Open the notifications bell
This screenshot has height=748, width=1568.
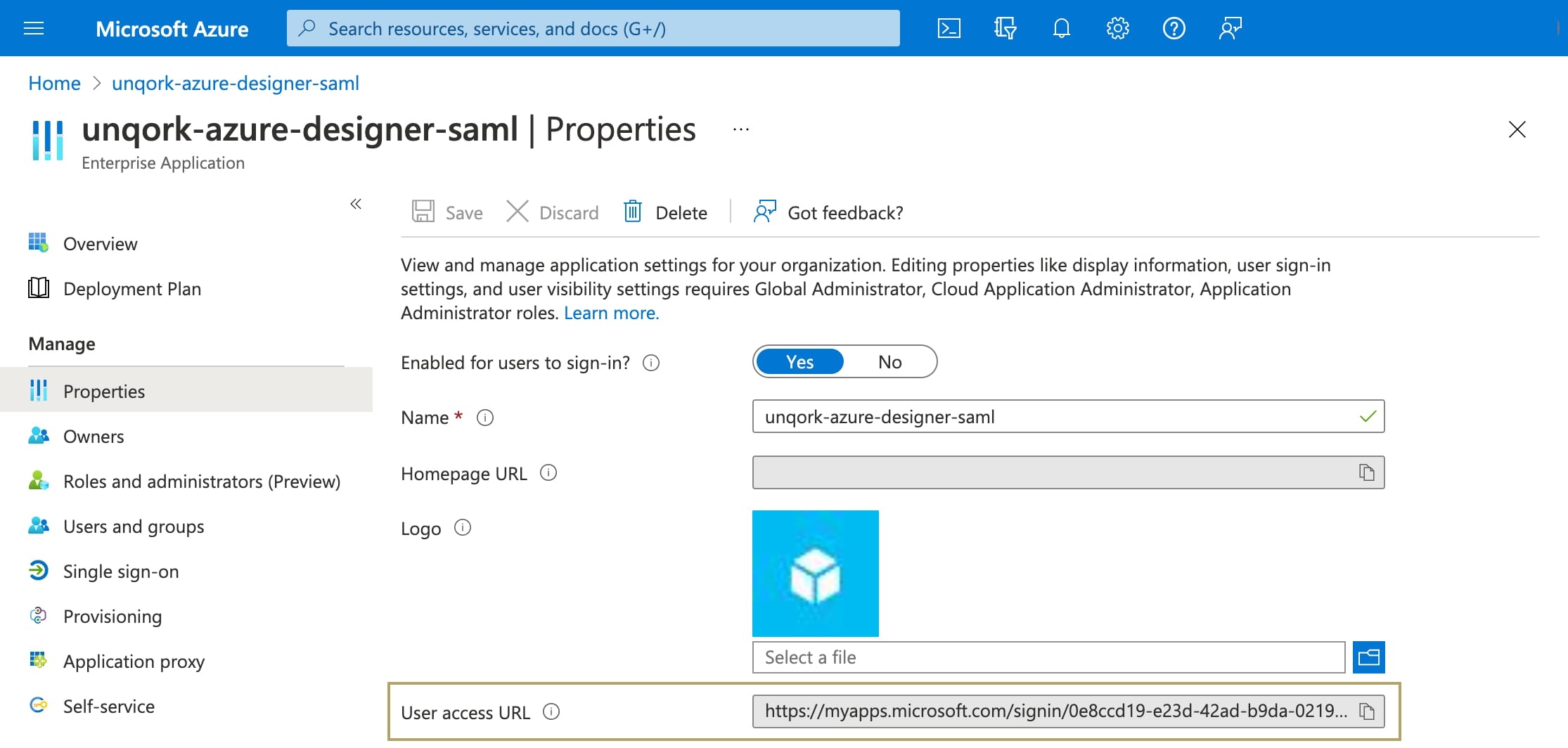tap(1062, 28)
